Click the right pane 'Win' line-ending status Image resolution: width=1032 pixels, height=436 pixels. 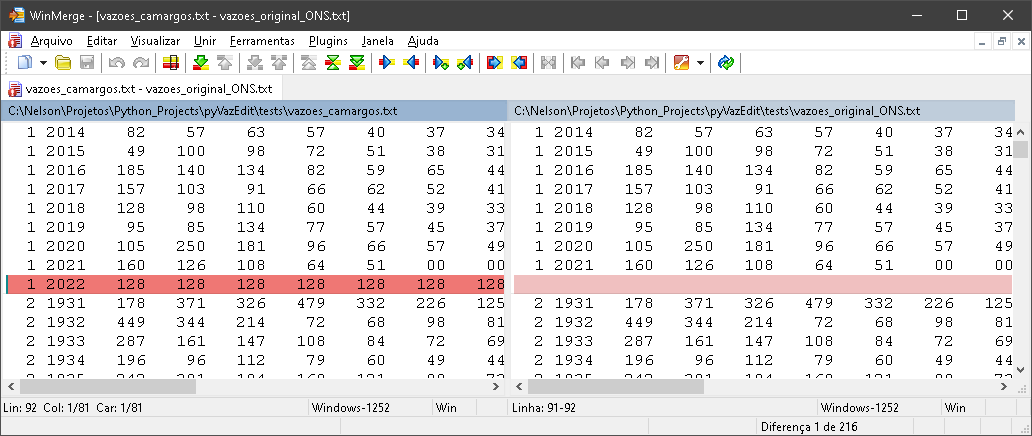click(x=955, y=408)
